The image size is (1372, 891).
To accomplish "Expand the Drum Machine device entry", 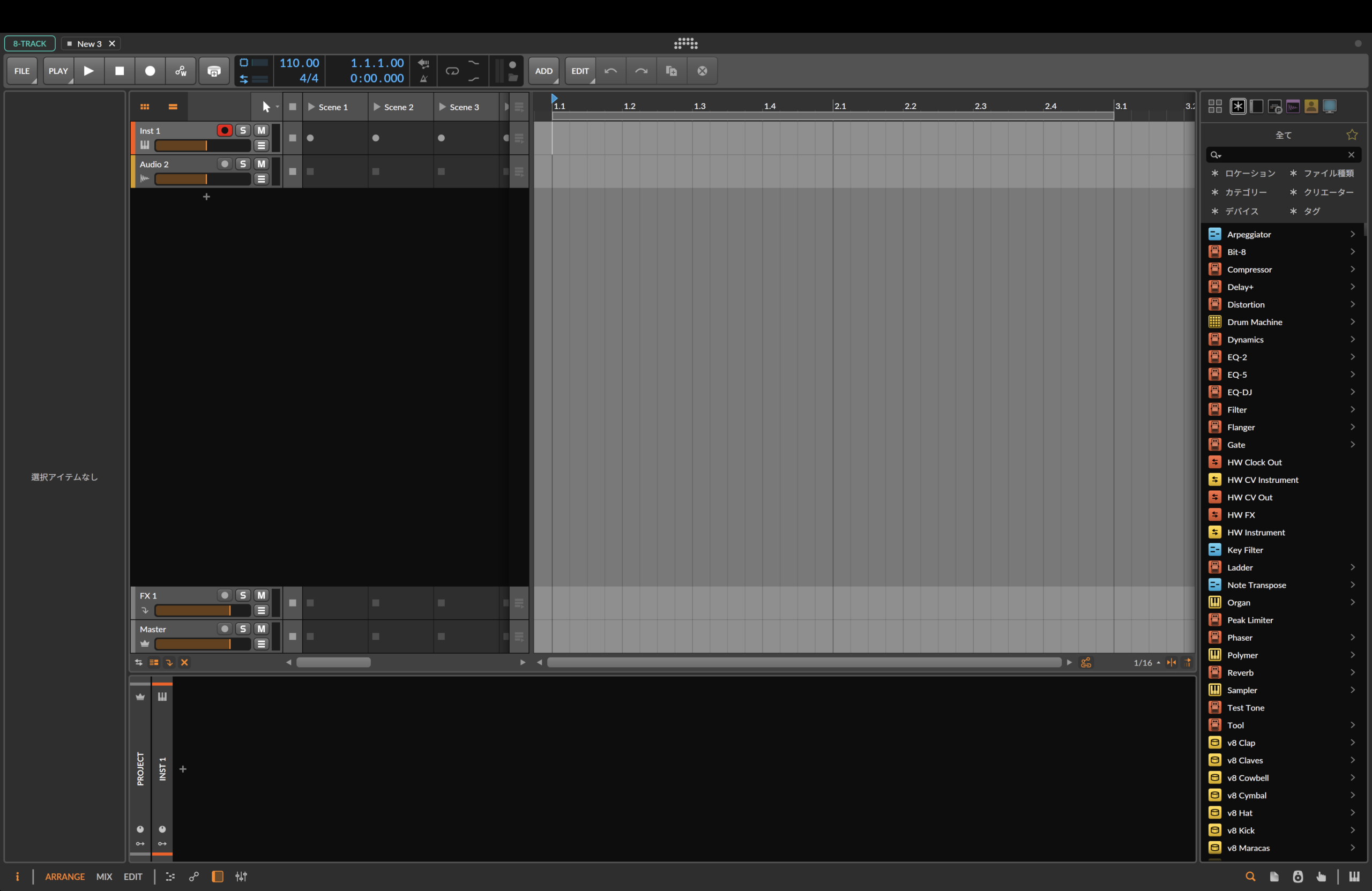I will point(1352,322).
